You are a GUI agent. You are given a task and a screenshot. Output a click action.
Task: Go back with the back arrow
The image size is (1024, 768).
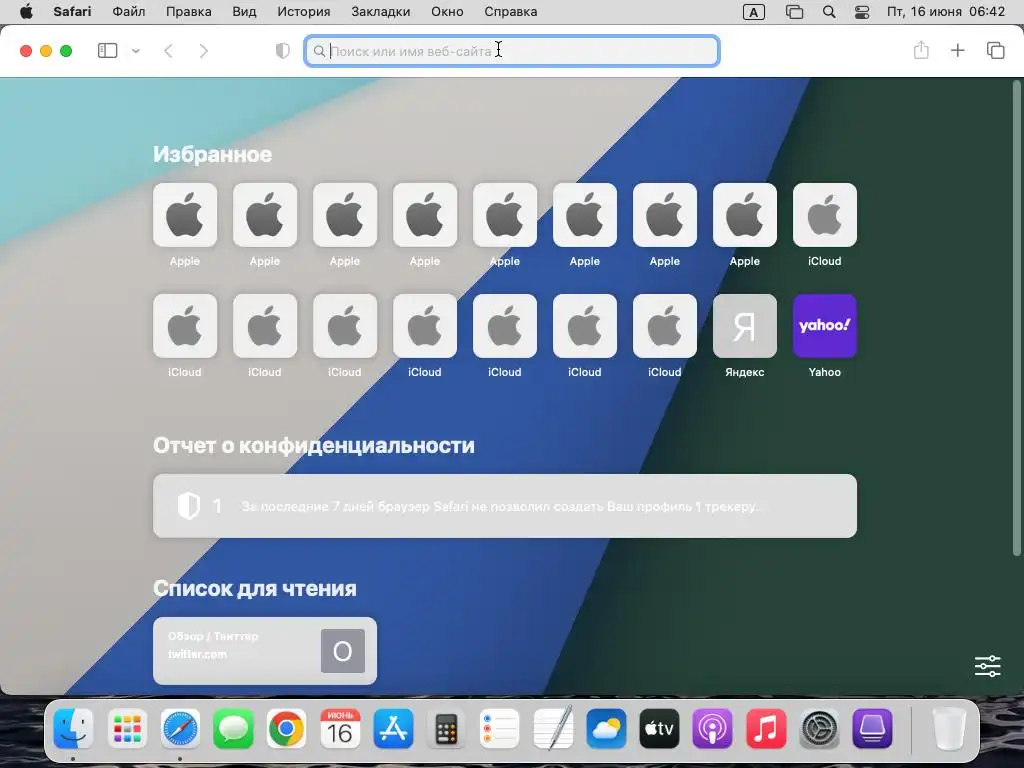[x=168, y=51]
